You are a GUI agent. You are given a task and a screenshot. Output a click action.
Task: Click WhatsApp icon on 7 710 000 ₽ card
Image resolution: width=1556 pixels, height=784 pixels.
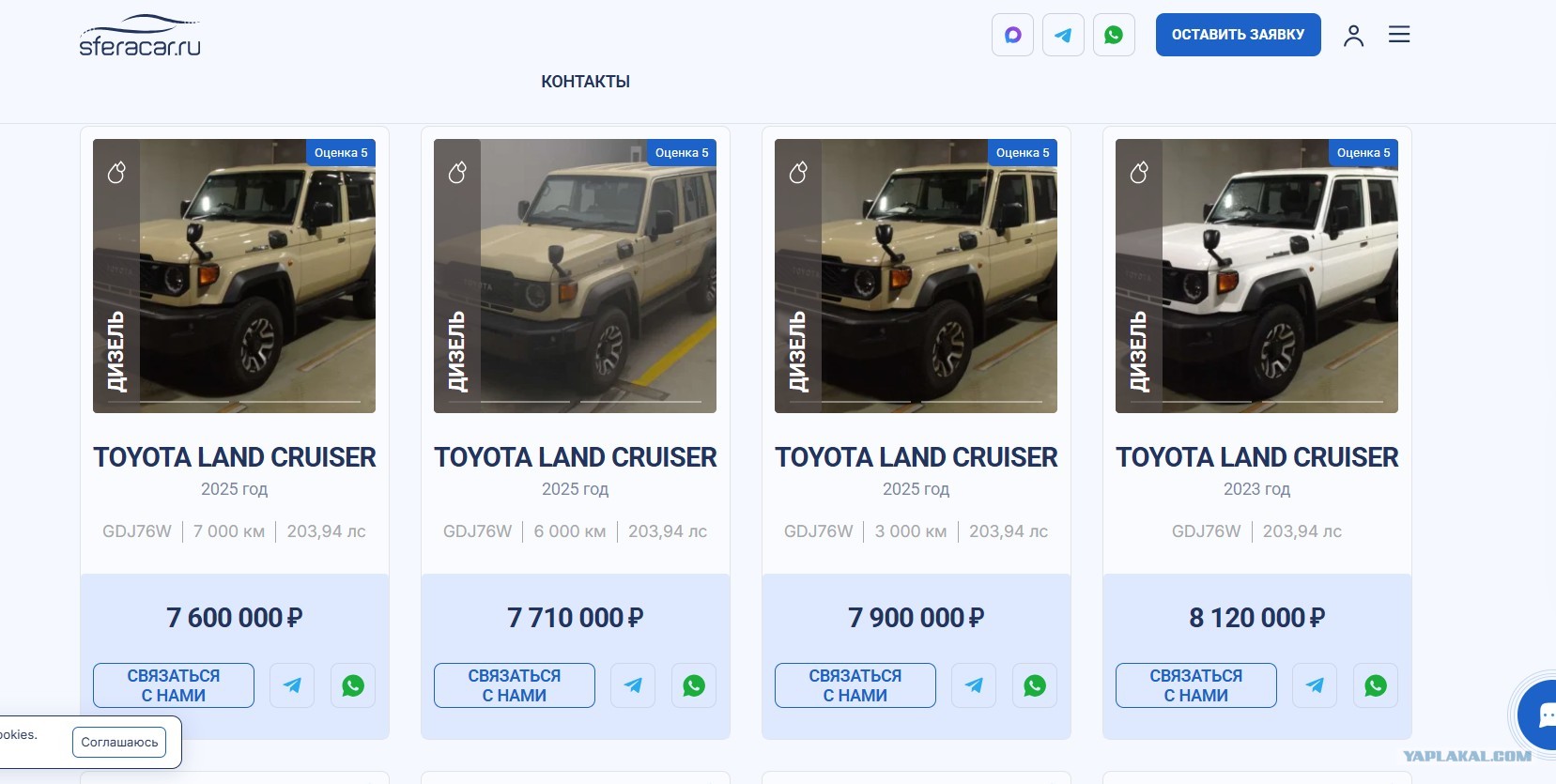click(694, 685)
